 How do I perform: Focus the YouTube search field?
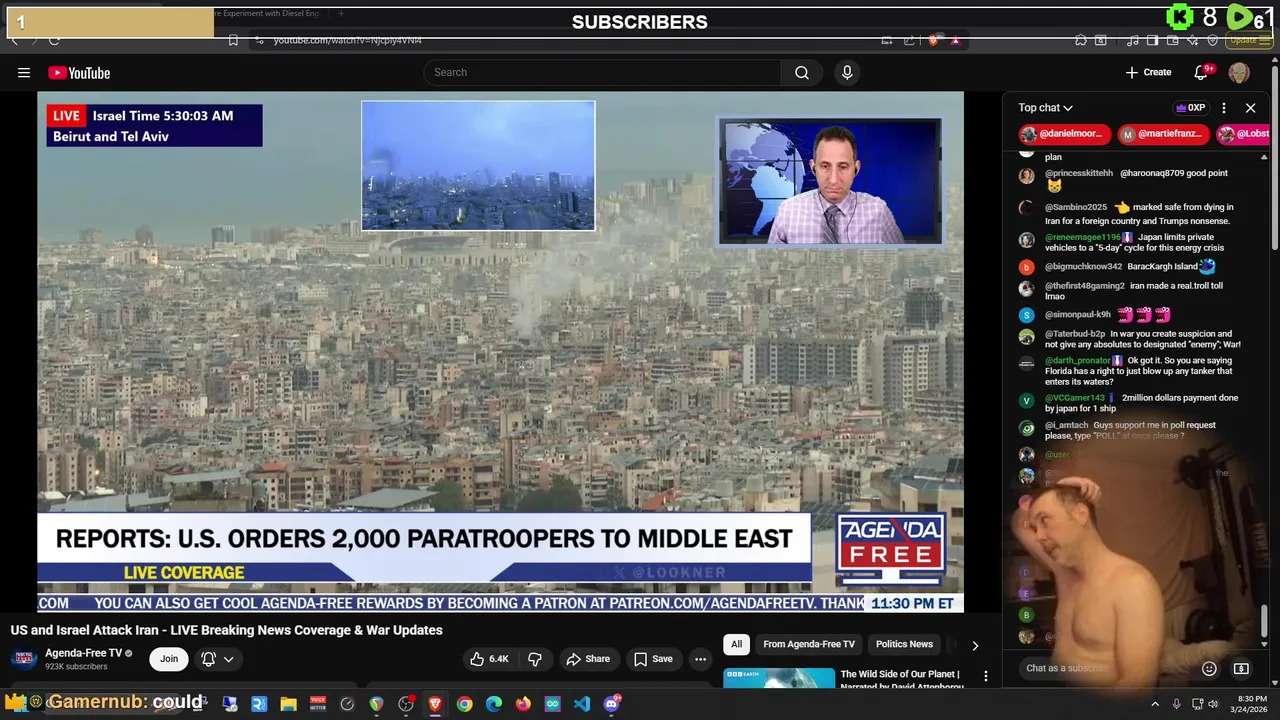pyautogui.click(x=602, y=72)
